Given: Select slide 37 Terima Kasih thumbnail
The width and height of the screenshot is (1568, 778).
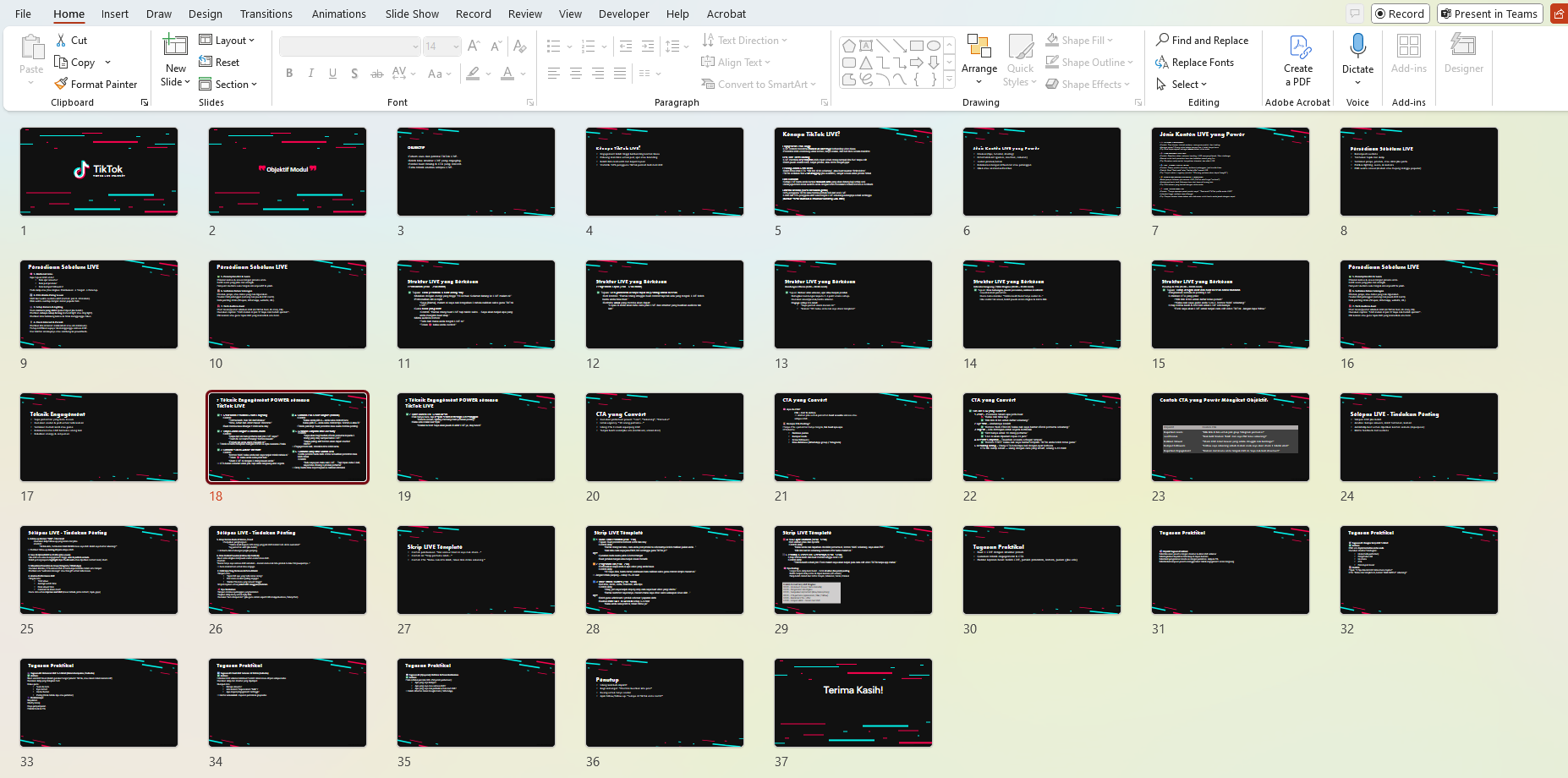Looking at the screenshot, I should pyautogui.click(x=853, y=703).
